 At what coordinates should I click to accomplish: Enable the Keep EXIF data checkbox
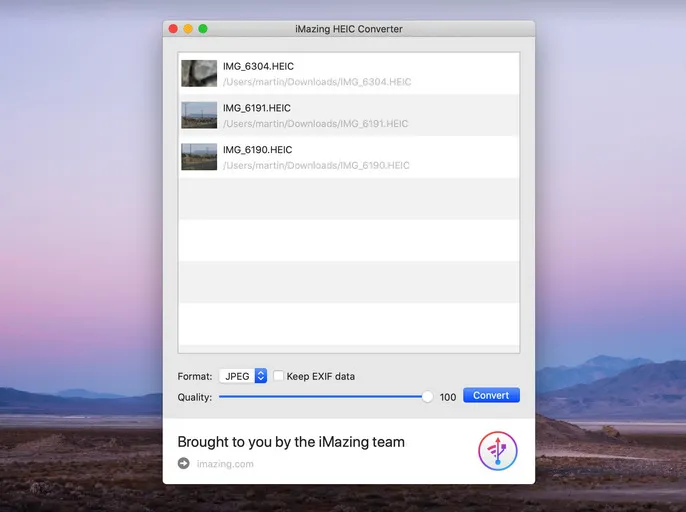(278, 376)
